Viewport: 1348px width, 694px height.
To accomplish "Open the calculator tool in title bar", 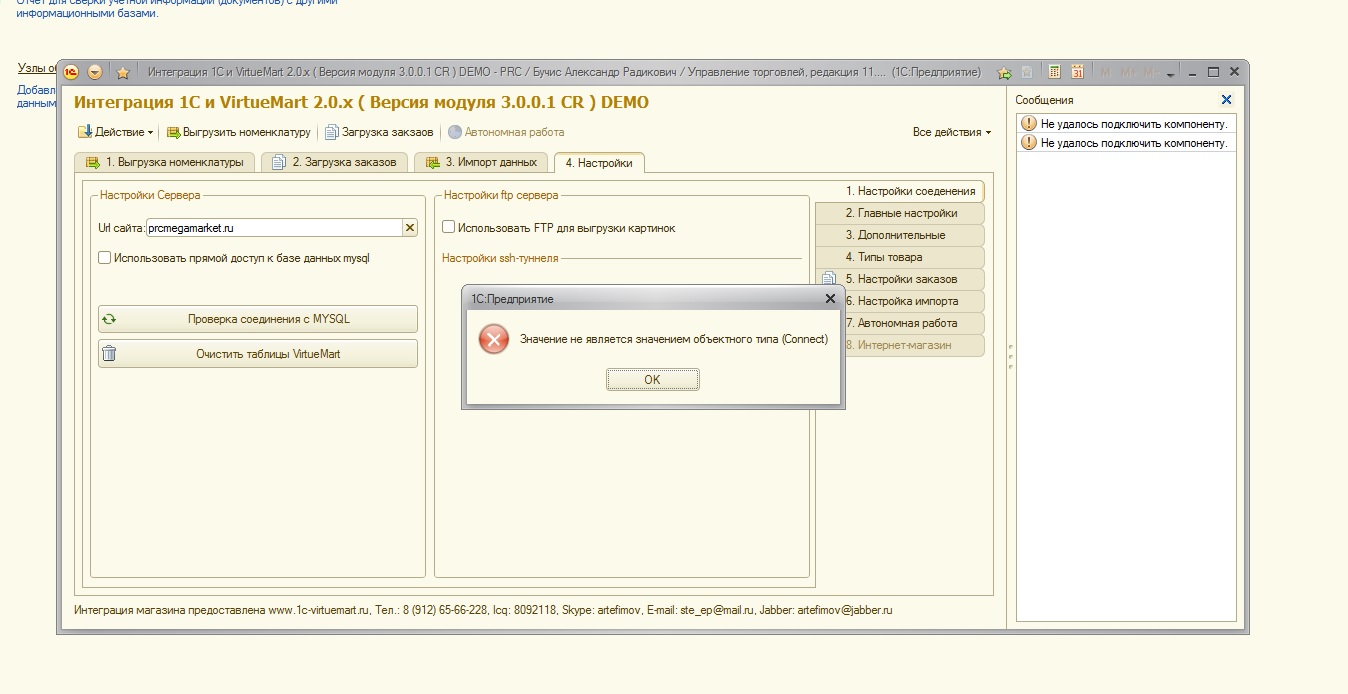I will click(1054, 72).
